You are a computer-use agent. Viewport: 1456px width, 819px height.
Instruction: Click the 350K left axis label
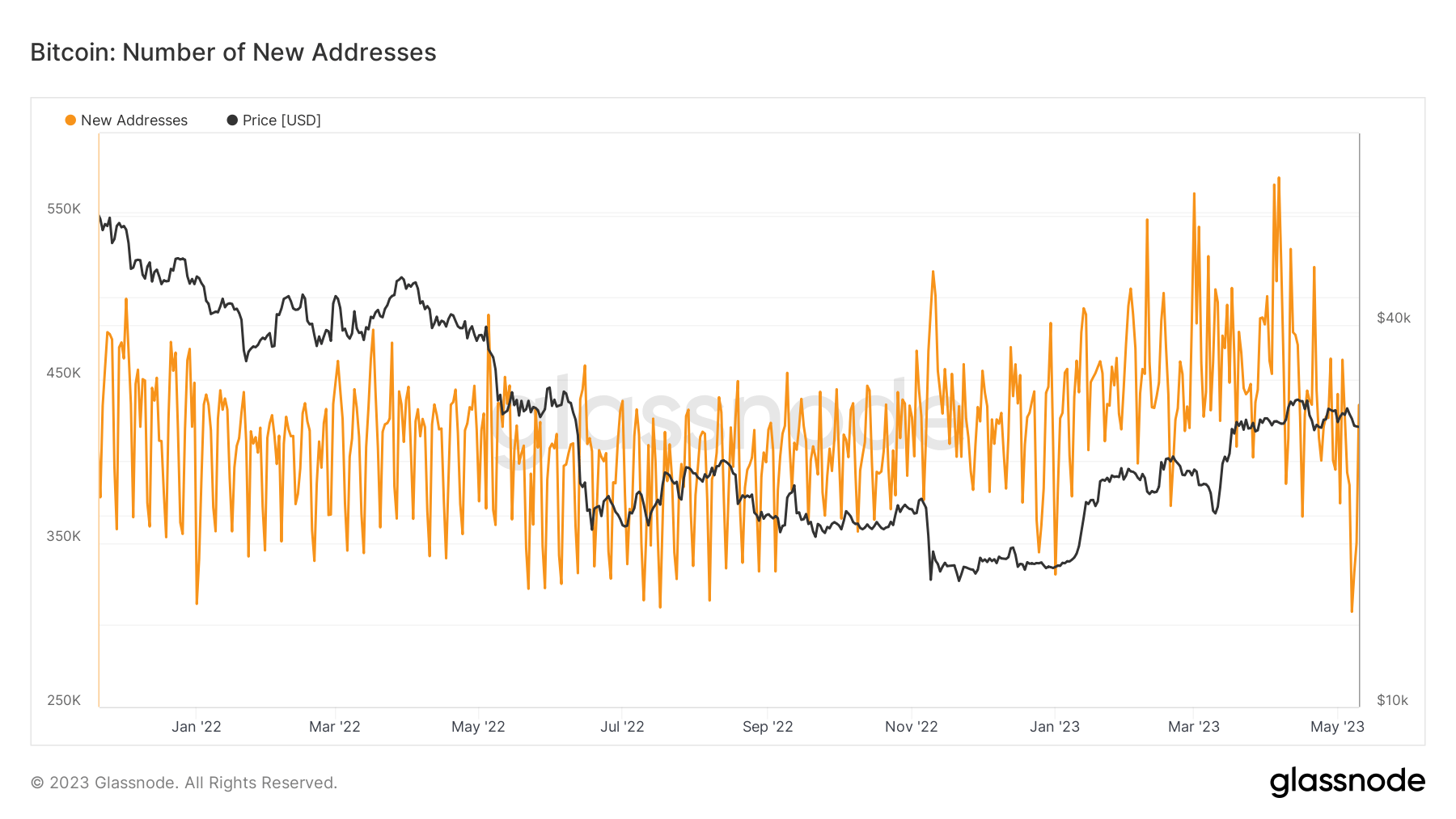(x=64, y=536)
